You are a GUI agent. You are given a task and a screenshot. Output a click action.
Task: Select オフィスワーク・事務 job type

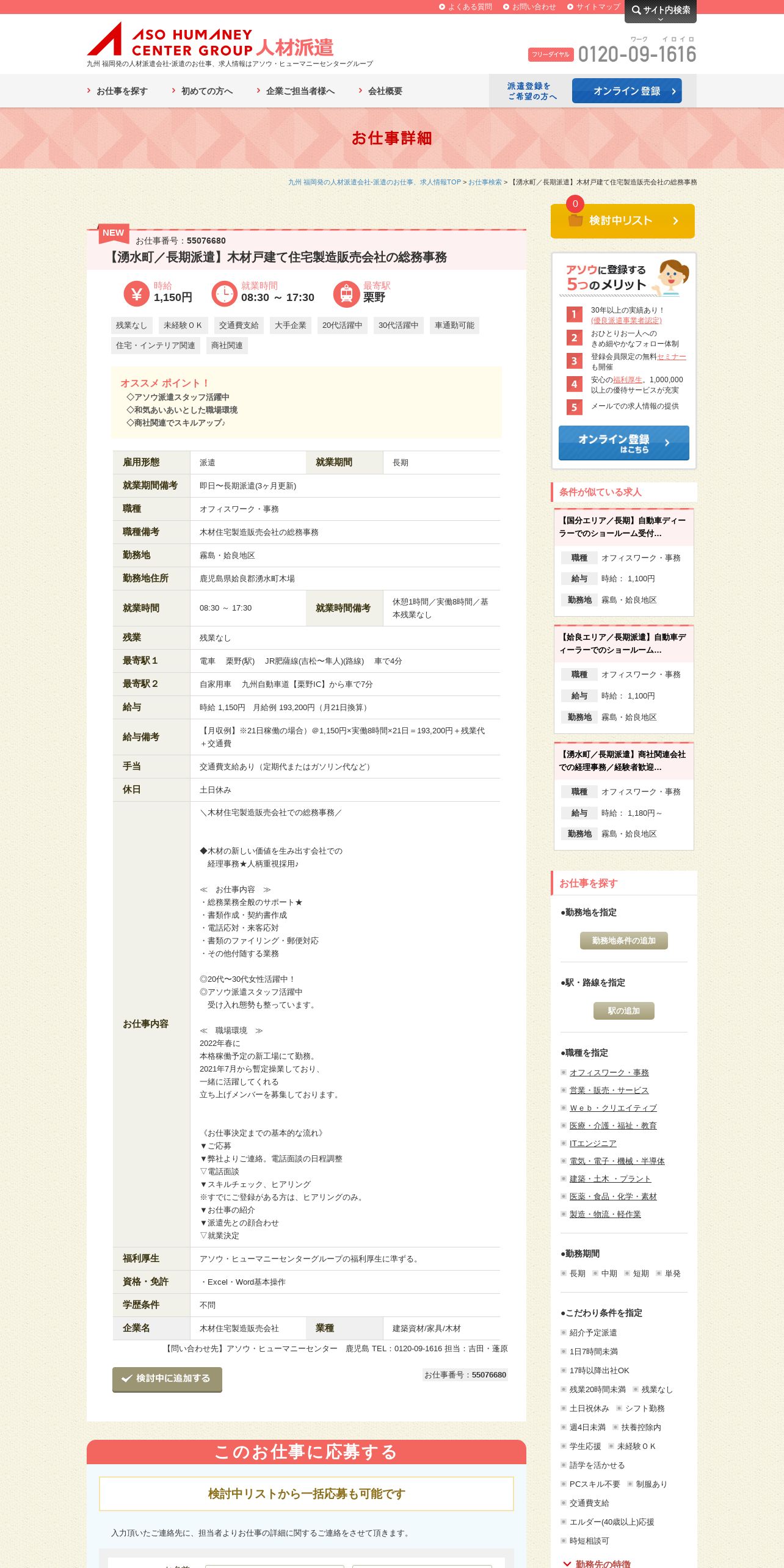pos(609,1073)
